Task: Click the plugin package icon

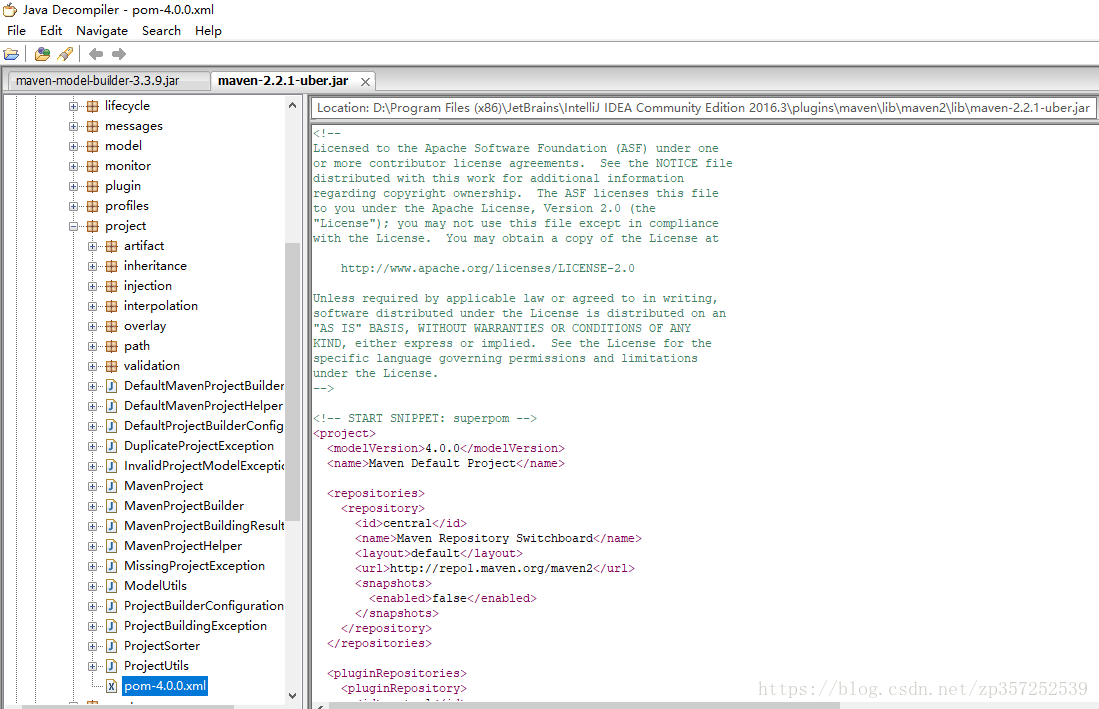Action: [x=93, y=186]
